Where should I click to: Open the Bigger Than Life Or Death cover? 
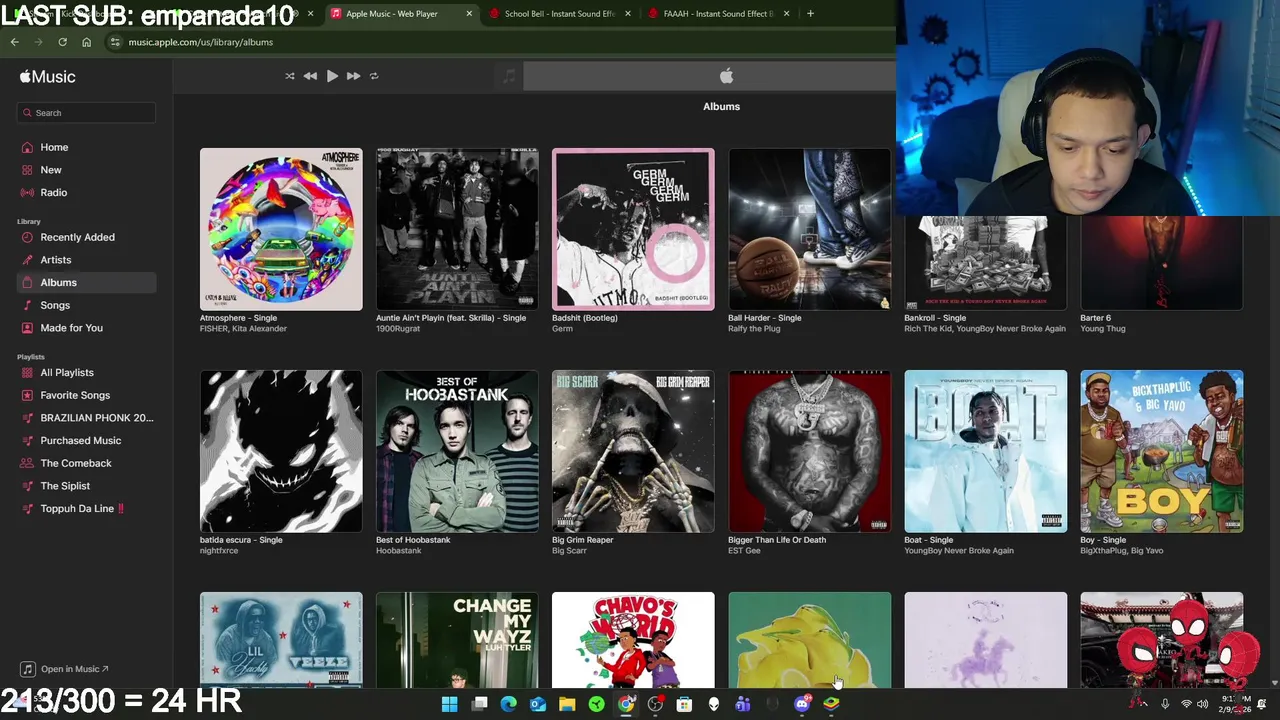[x=809, y=451]
